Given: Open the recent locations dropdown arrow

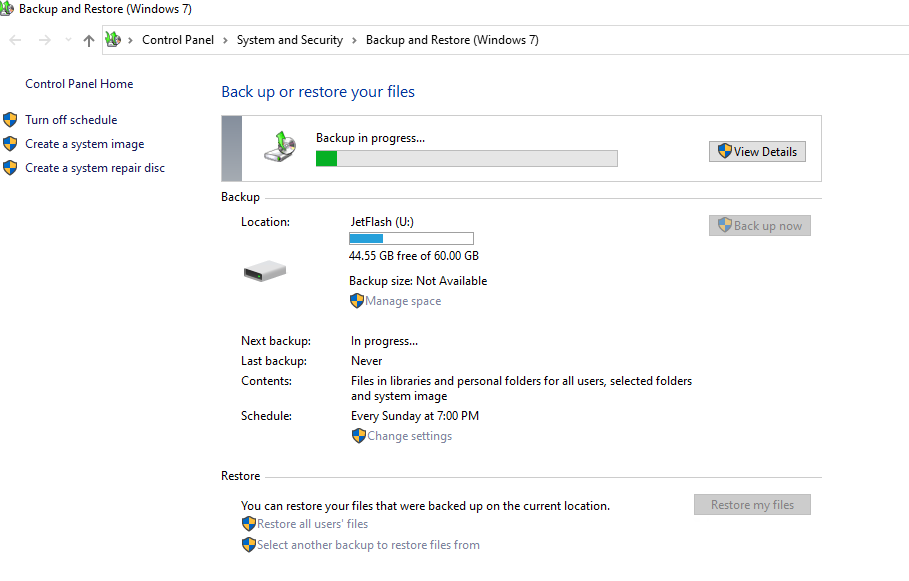Looking at the screenshot, I should point(68,40).
